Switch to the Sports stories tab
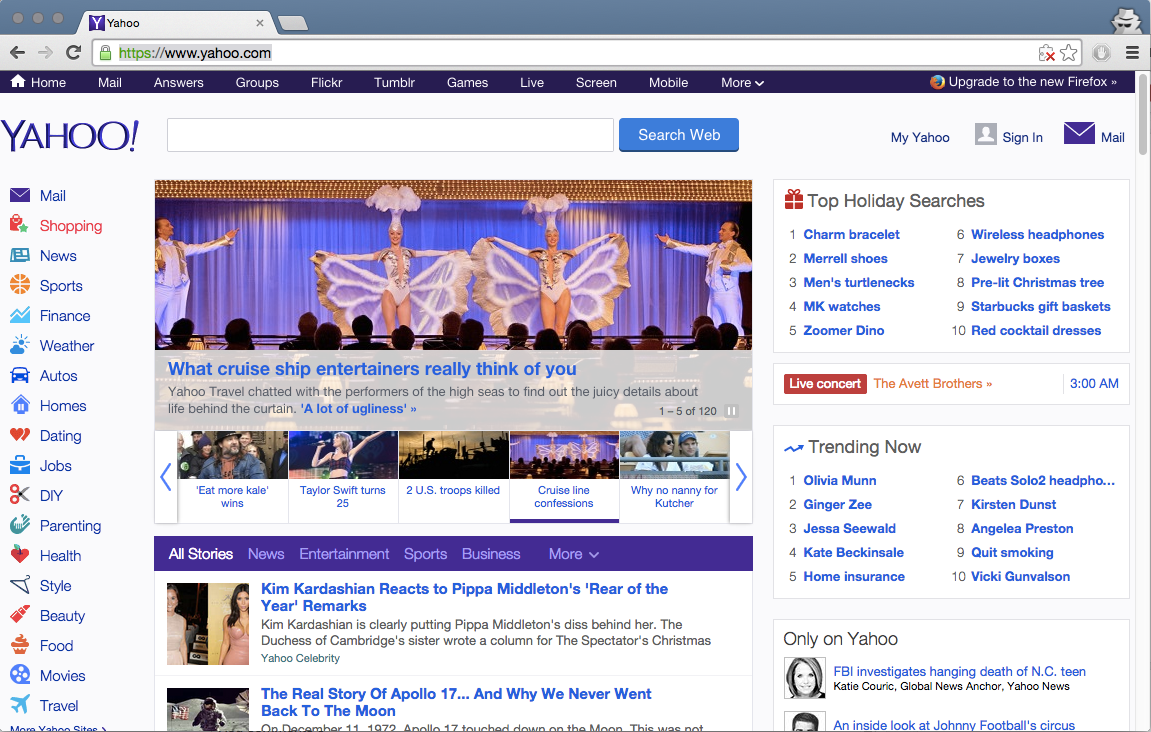1151x732 pixels. [x=425, y=554]
